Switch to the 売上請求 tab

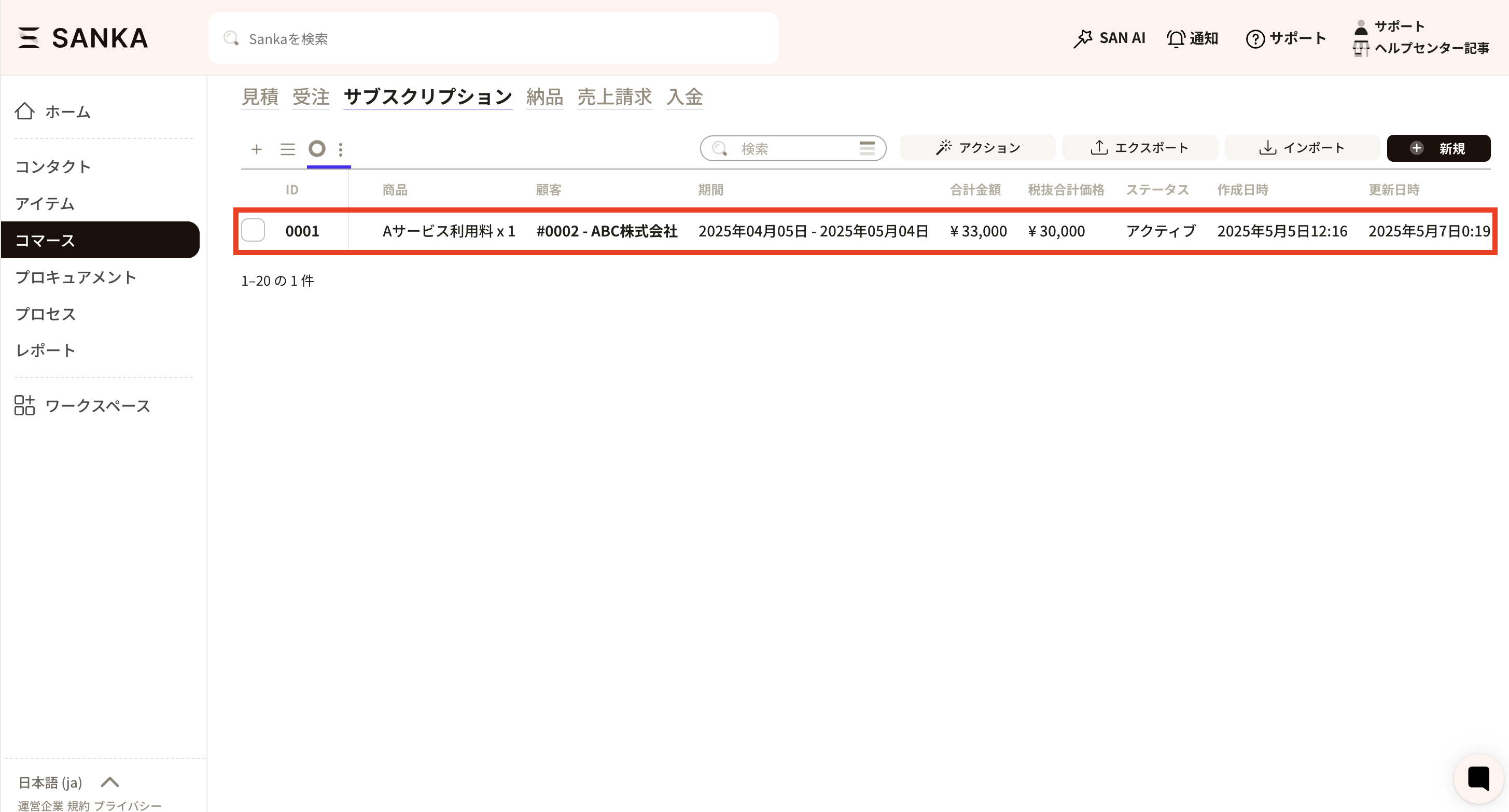(x=614, y=96)
